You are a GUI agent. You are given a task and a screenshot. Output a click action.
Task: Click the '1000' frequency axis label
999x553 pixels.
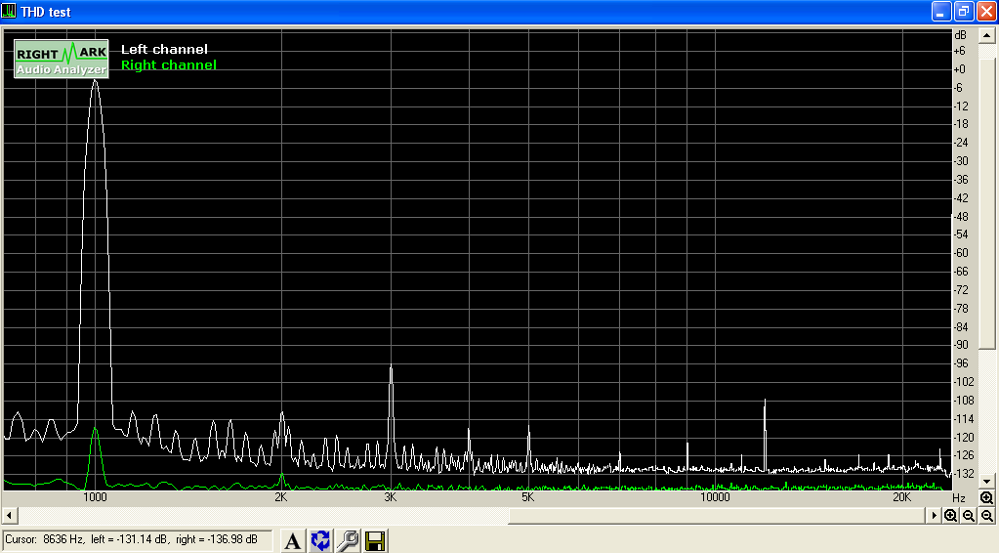(x=95, y=498)
